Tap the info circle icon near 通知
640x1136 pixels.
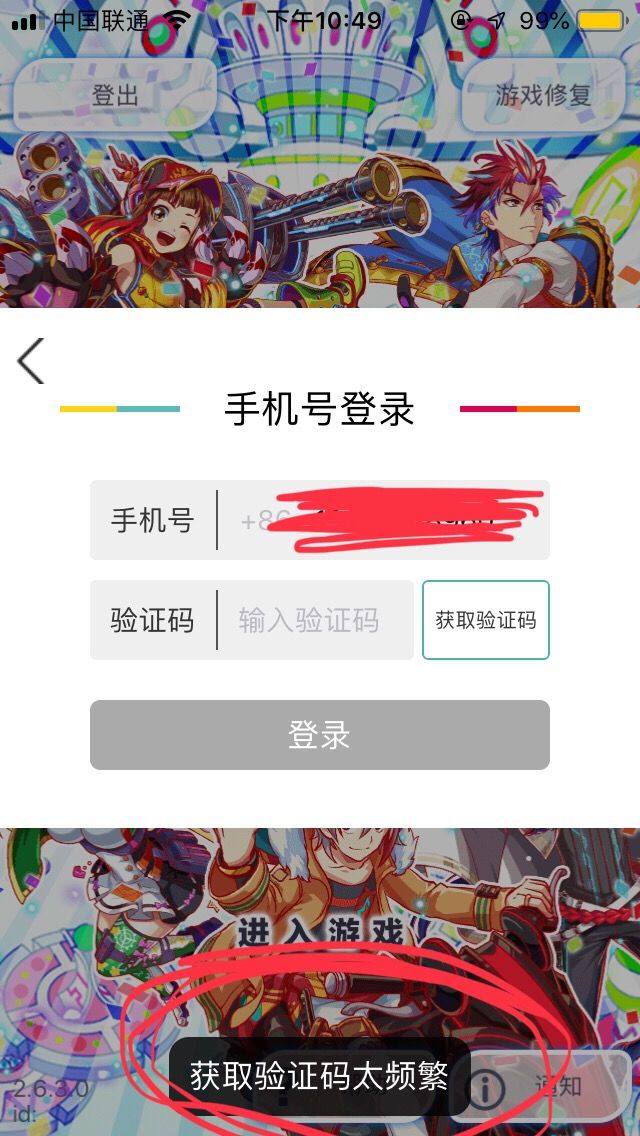485,1087
